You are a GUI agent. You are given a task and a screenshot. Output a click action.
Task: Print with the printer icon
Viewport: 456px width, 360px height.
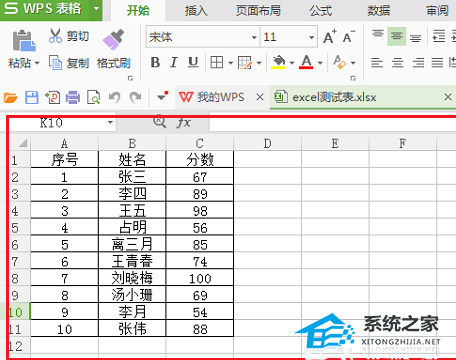point(73,98)
